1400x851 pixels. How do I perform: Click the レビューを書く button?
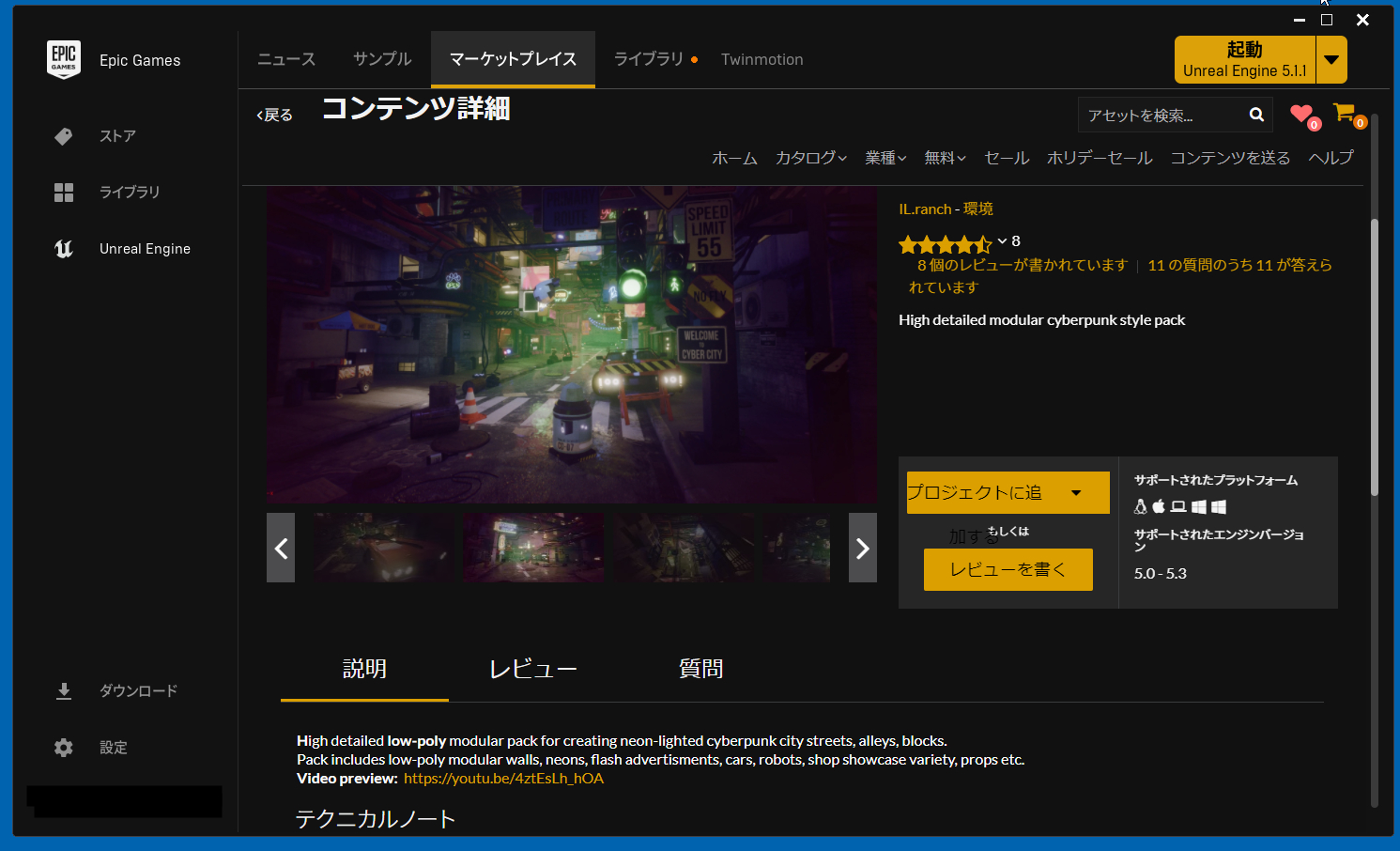(1008, 569)
